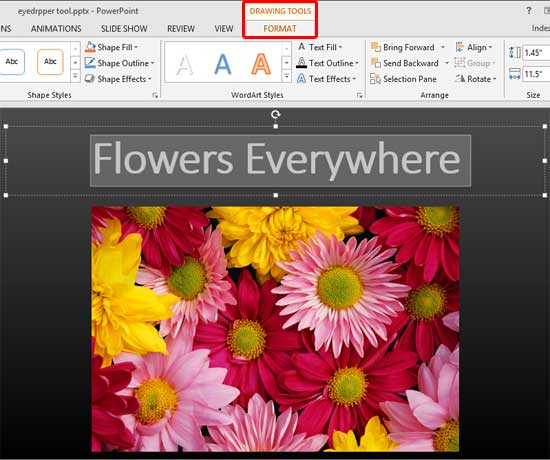The height and width of the screenshot is (460, 550).
Task: Expand the Shape Fill dropdown arrow
Action: pos(136,47)
